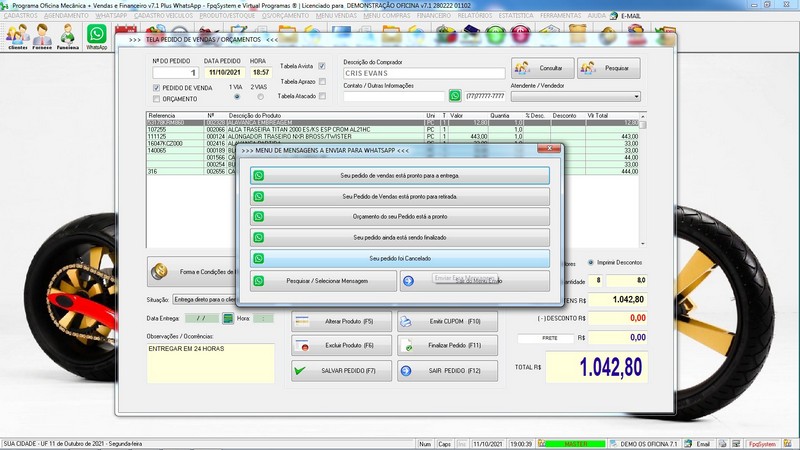Send the 'Seu pedido foi Cancelado' message

(x=399, y=259)
